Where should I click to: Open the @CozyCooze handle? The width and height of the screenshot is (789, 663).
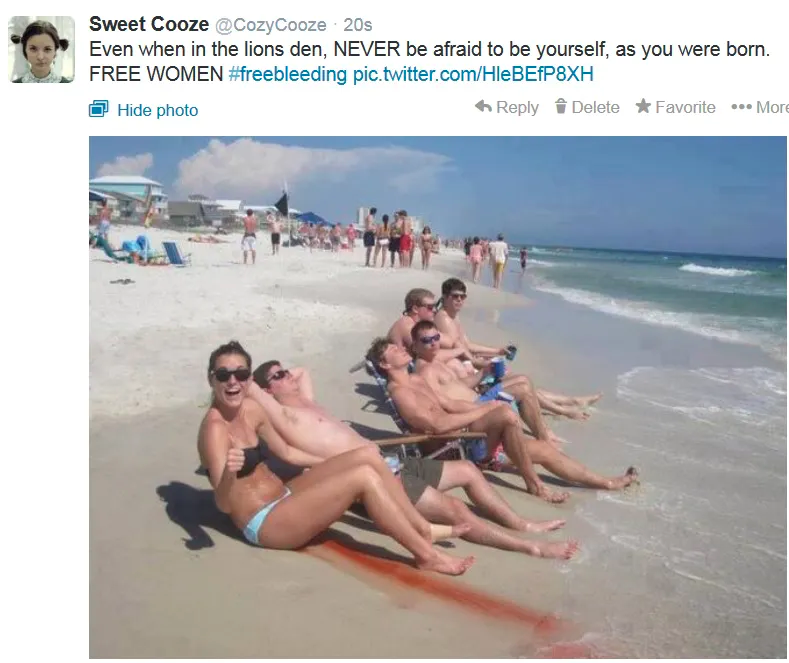click(271, 25)
